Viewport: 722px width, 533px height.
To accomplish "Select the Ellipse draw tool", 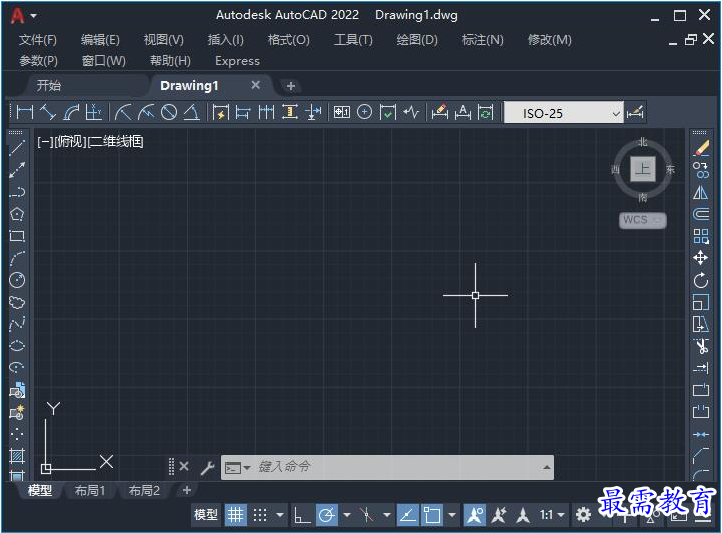I will coord(17,346).
